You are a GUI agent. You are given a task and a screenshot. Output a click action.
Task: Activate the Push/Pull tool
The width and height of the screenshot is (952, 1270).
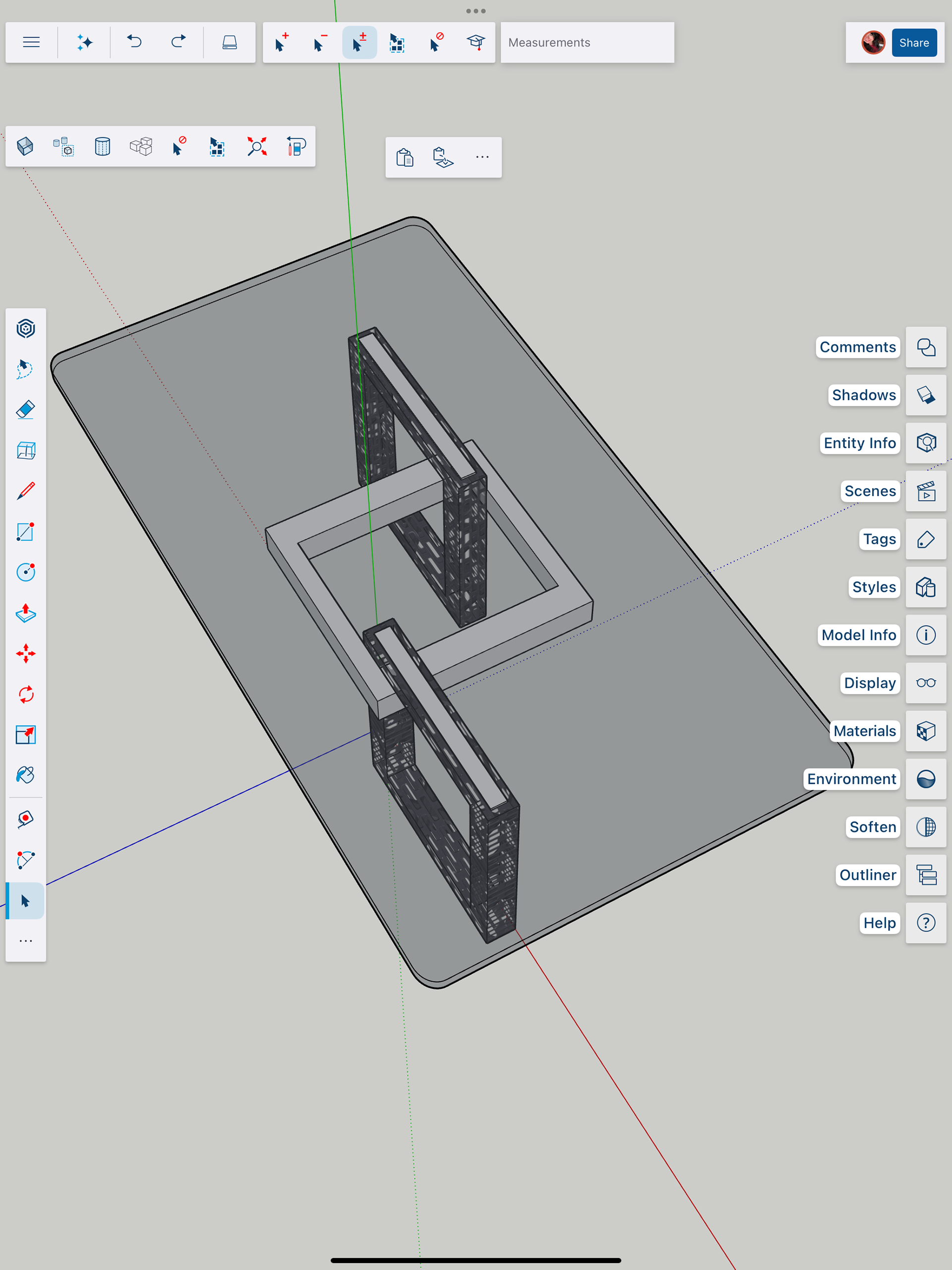[26, 613]
